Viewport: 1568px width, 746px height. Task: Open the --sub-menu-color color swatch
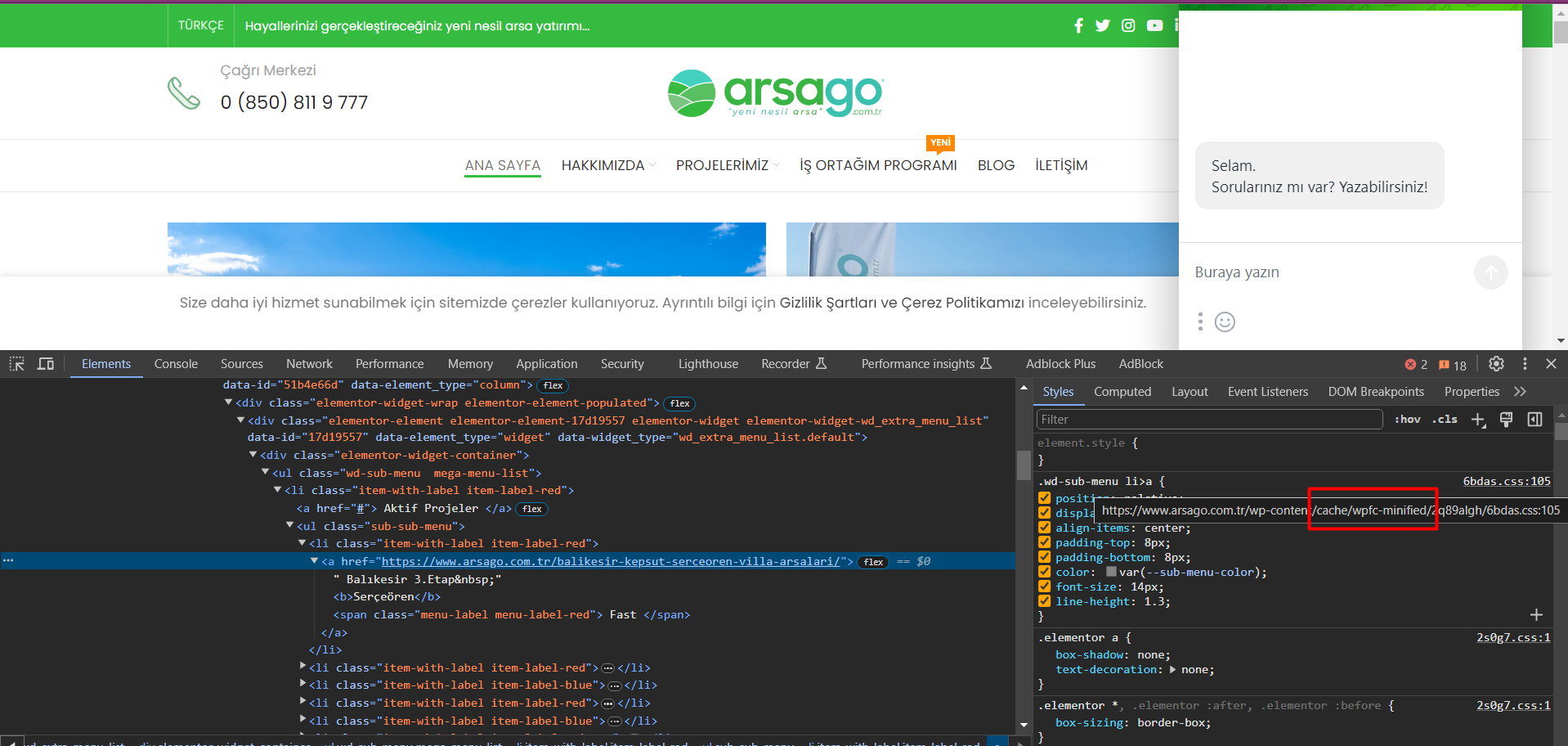click(1111, 572)
